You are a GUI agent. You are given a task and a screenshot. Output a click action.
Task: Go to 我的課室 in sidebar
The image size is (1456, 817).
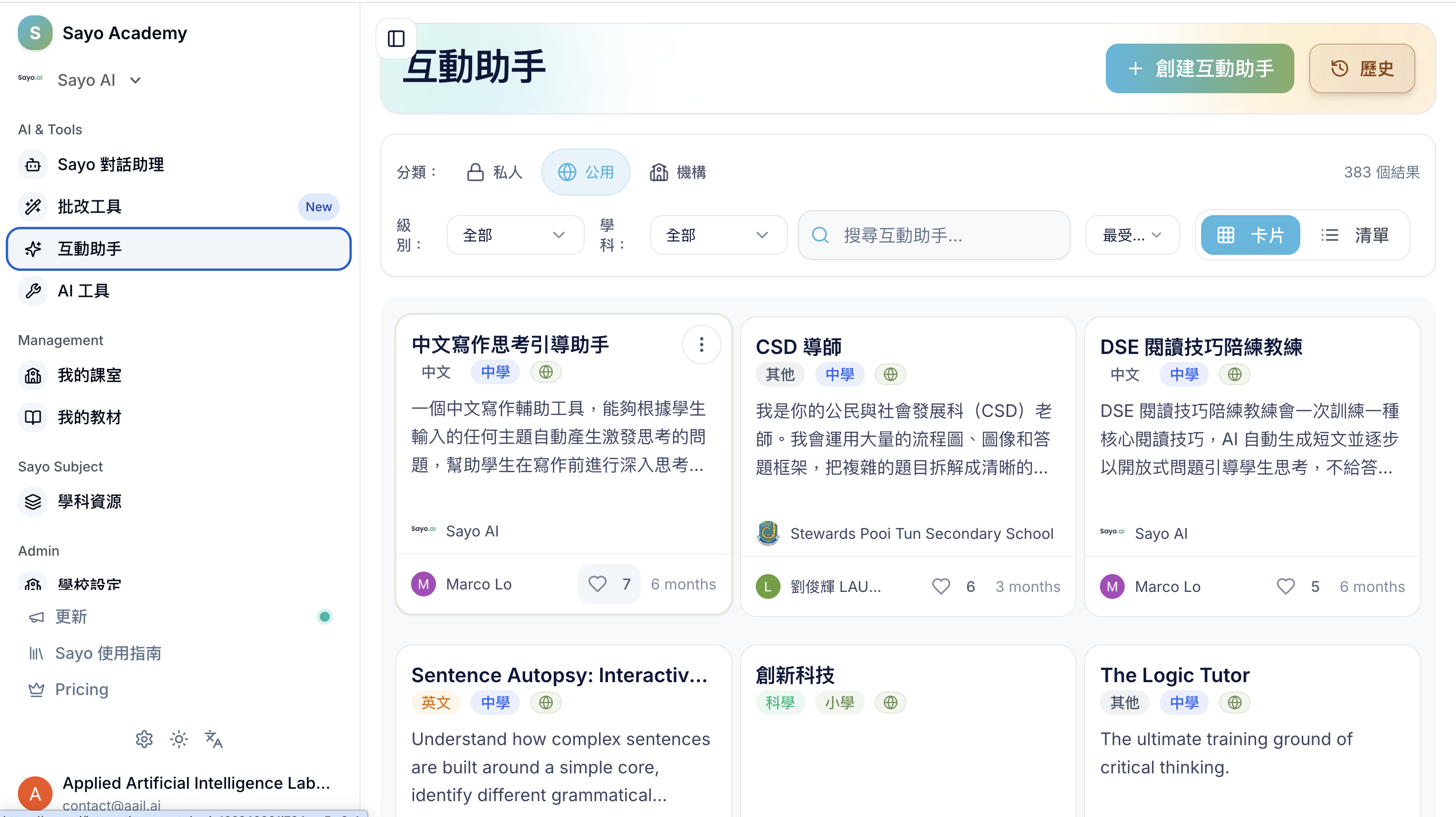coord(179,375)
